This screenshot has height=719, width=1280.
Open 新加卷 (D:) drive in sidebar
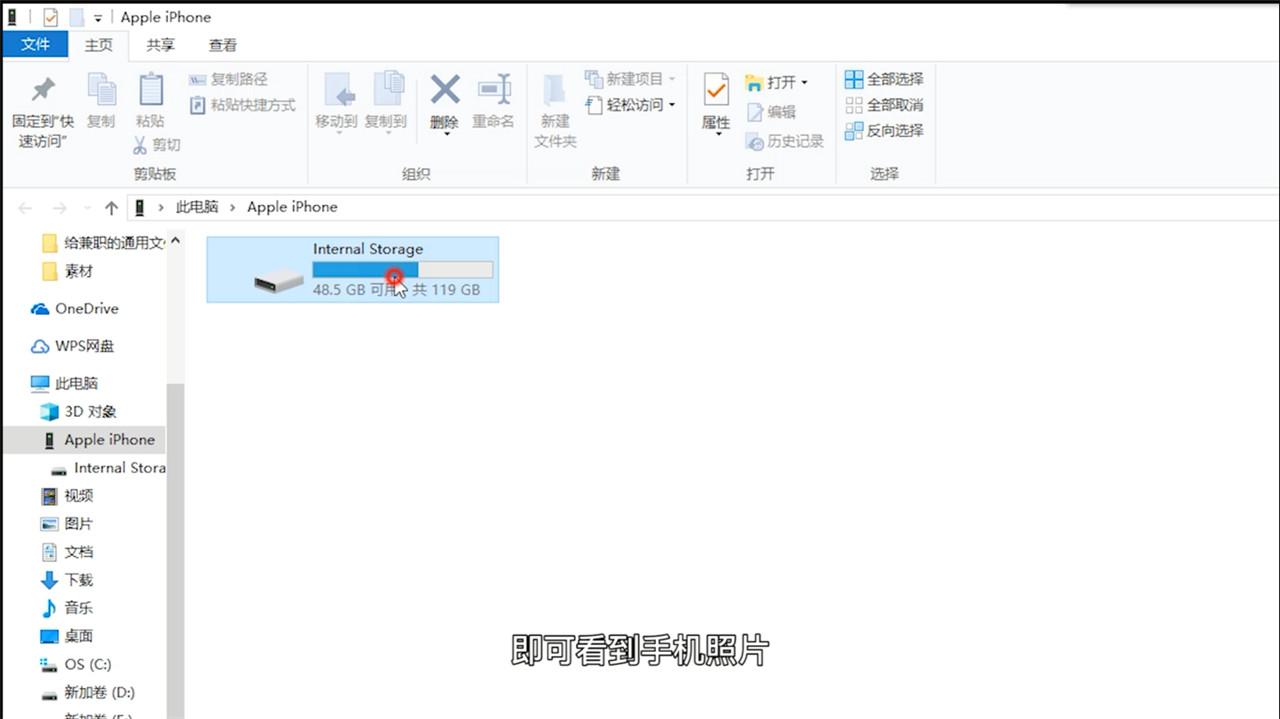(x=87, y=692)
